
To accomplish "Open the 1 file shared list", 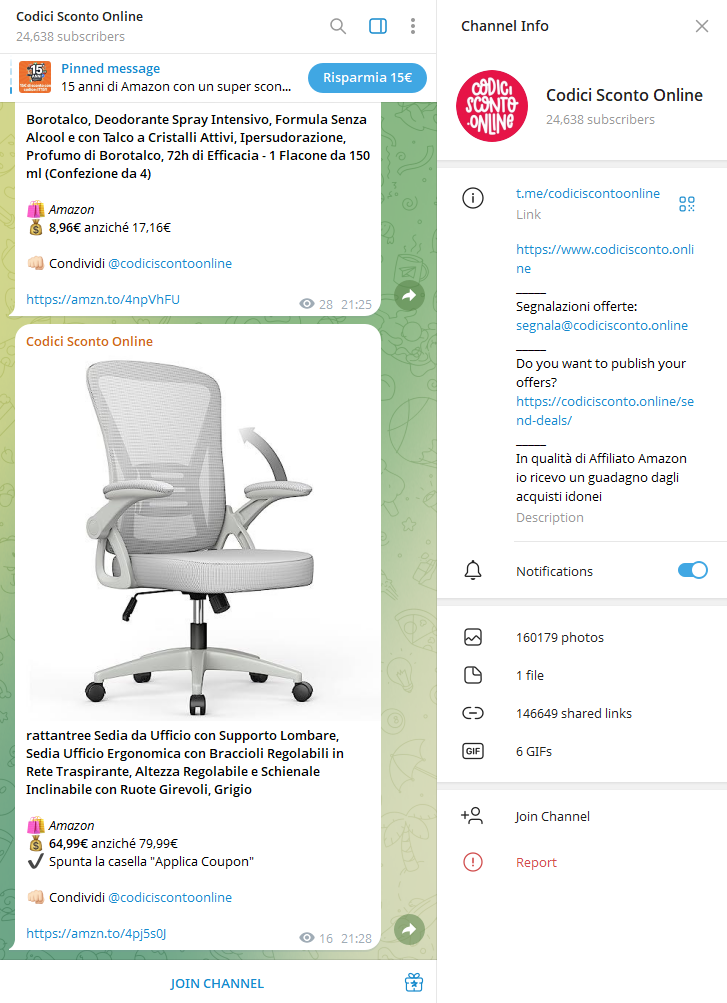I will (582, 675).
